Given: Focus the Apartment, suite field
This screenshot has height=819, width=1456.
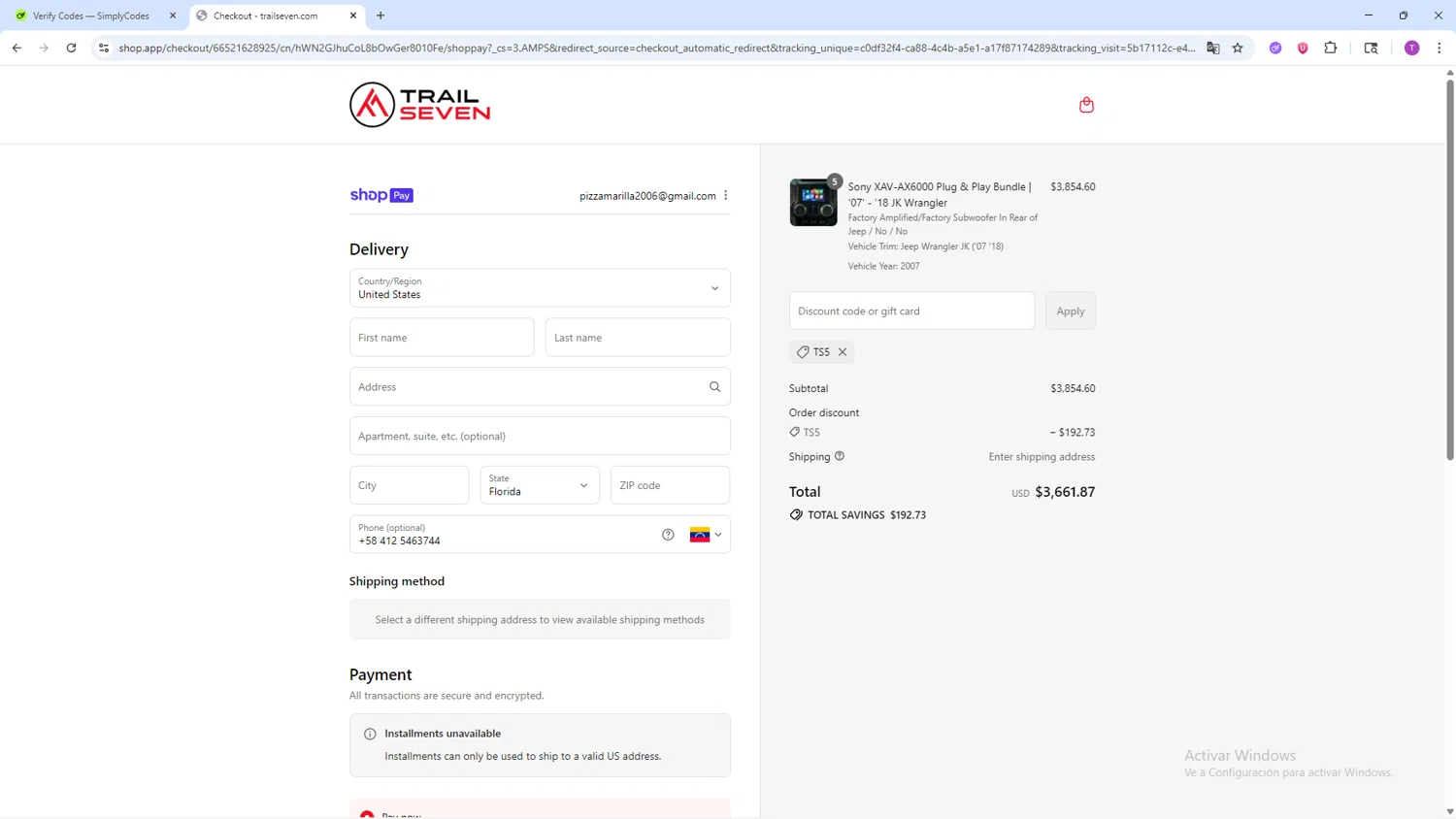Looking at the screenshot, I should (x=540, y=436).
